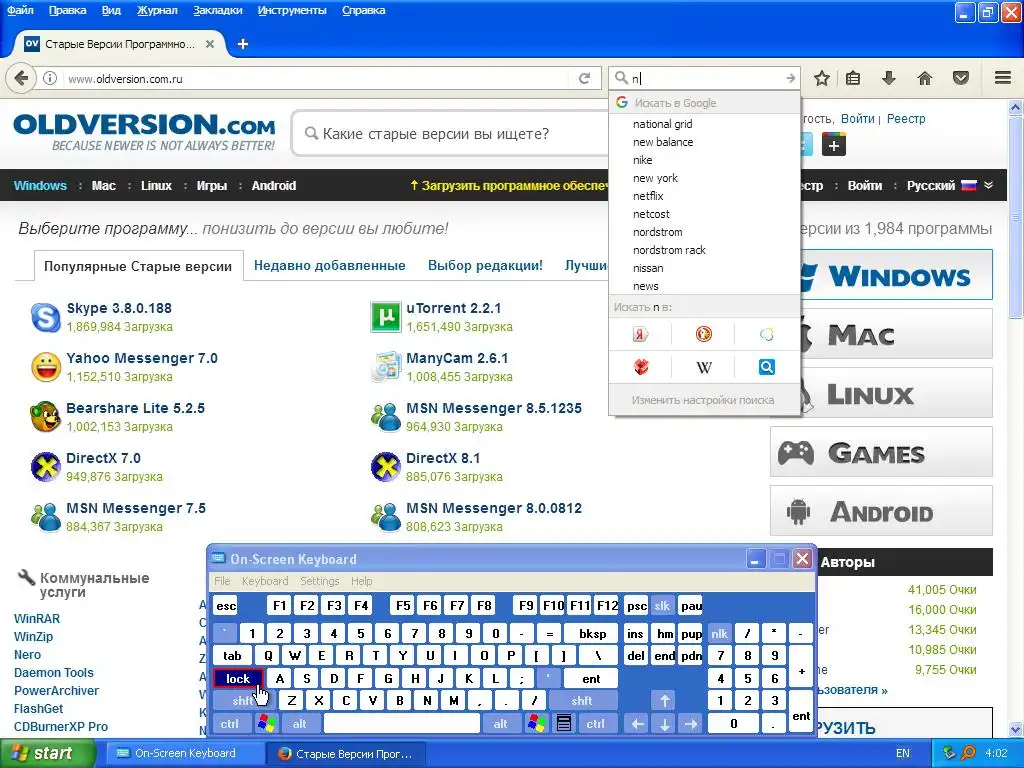Click the Home icon in toolbar
The width and height of the screenshot is (1024, 768).
tap(925, 78)
